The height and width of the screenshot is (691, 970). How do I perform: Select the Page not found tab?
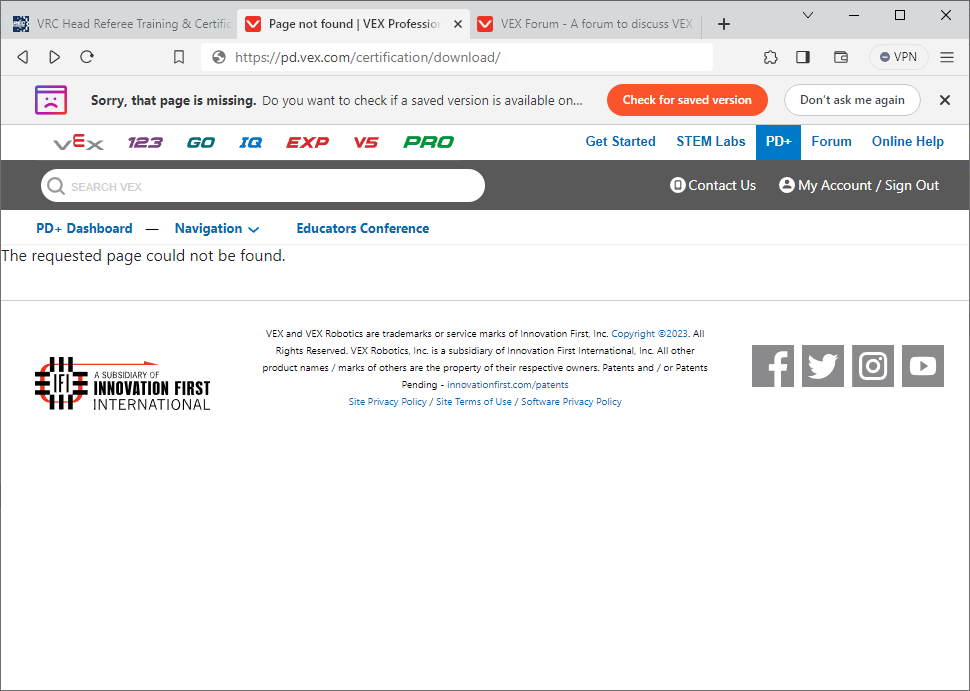[x=353, y=24]
